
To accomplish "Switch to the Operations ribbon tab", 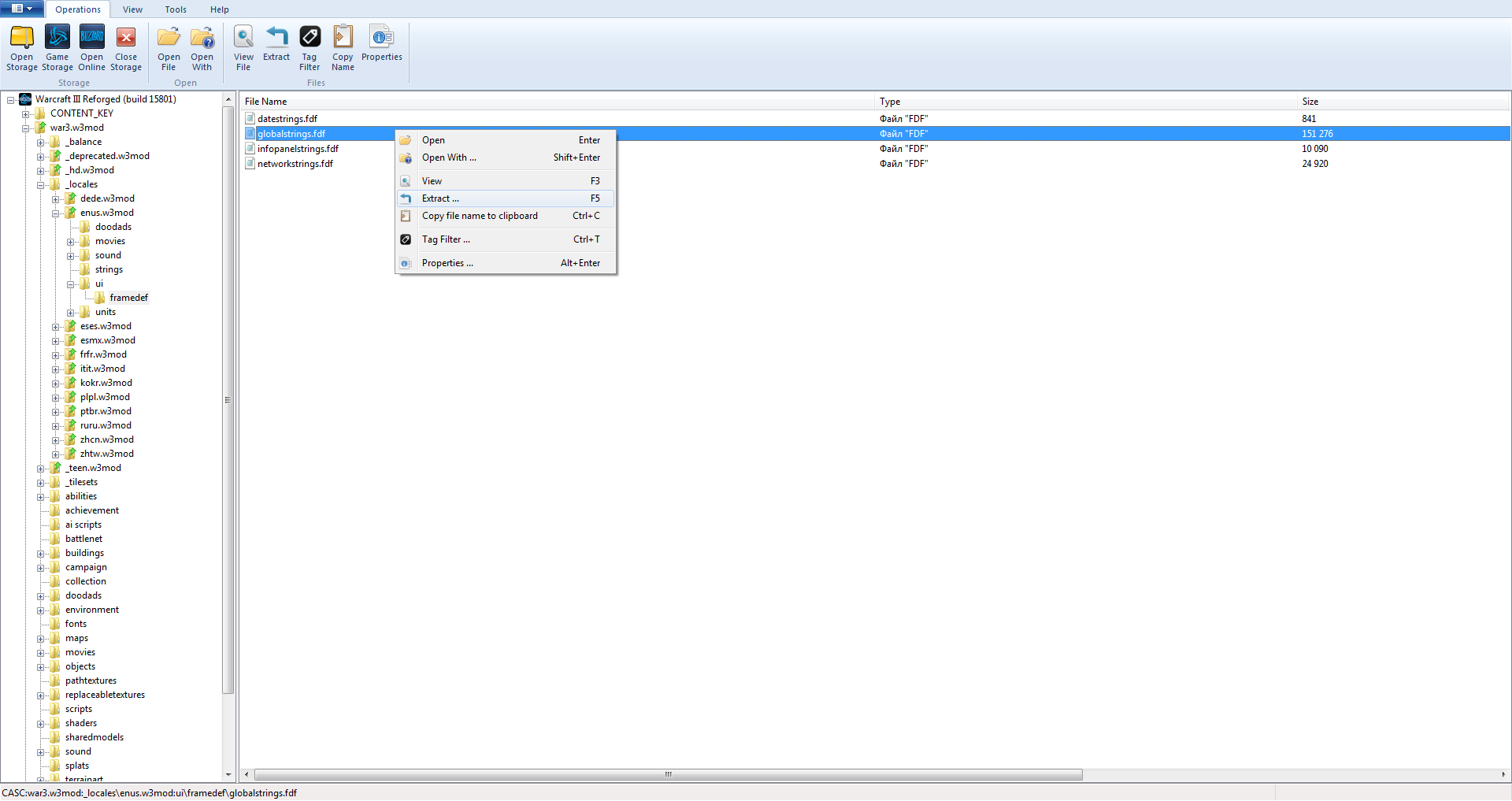I will tap(78, 9).
